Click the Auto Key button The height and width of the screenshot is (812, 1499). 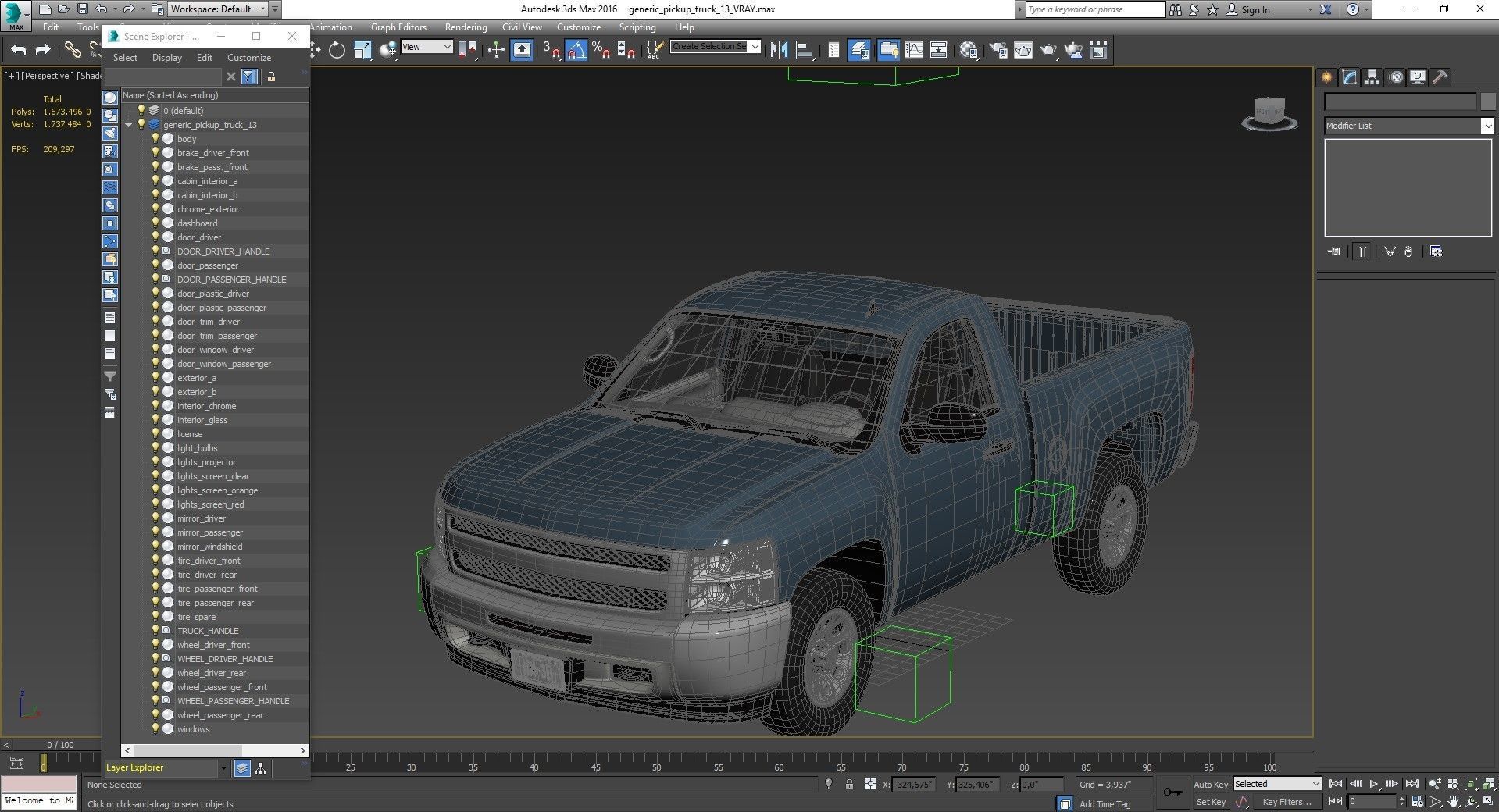coord(1211,785)
